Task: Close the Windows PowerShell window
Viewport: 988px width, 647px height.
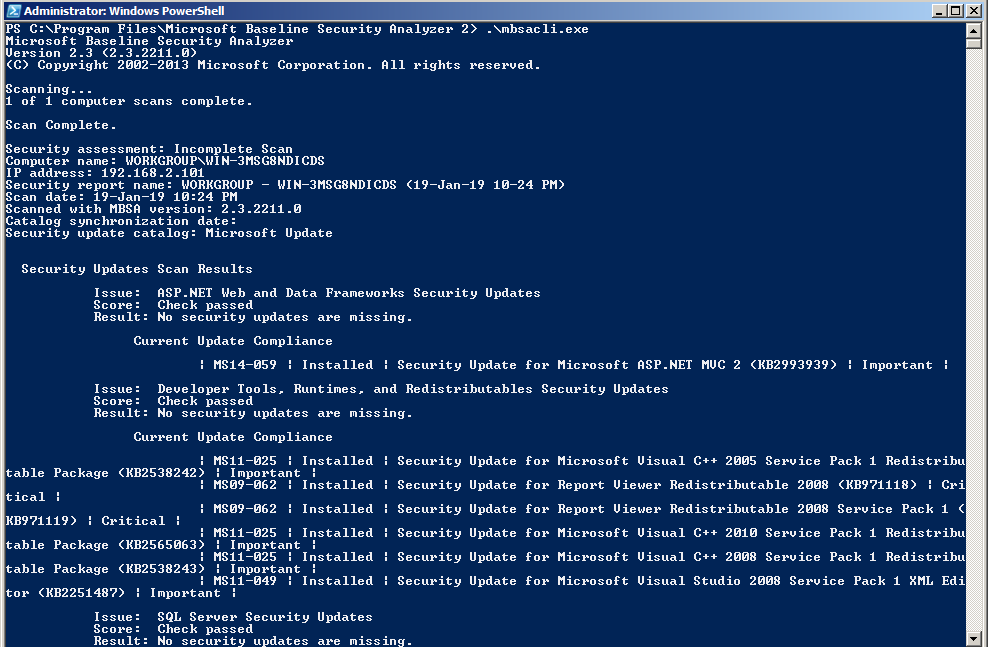Action: 972,11
